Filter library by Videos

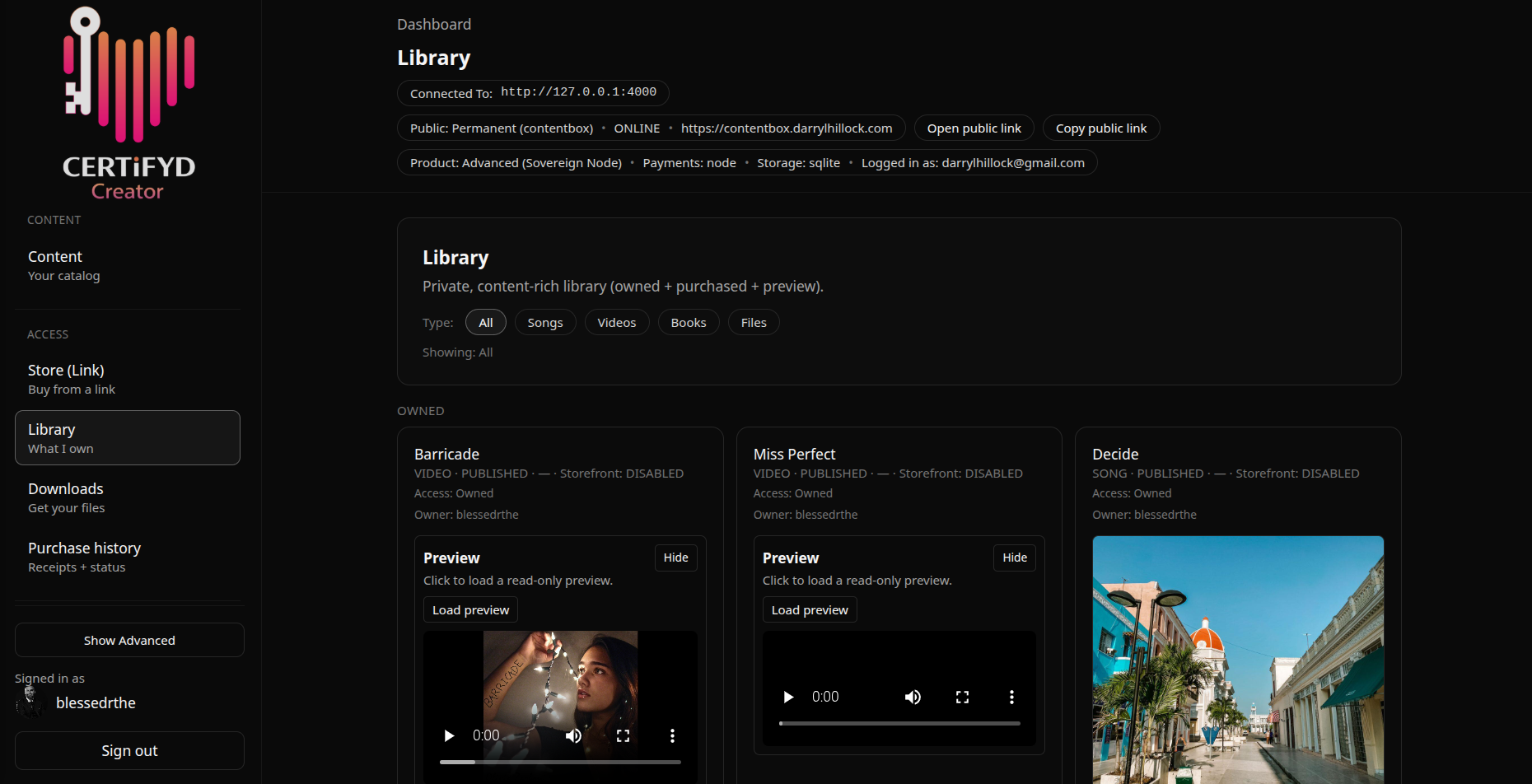pyautogui.click(x=616, y=322)
